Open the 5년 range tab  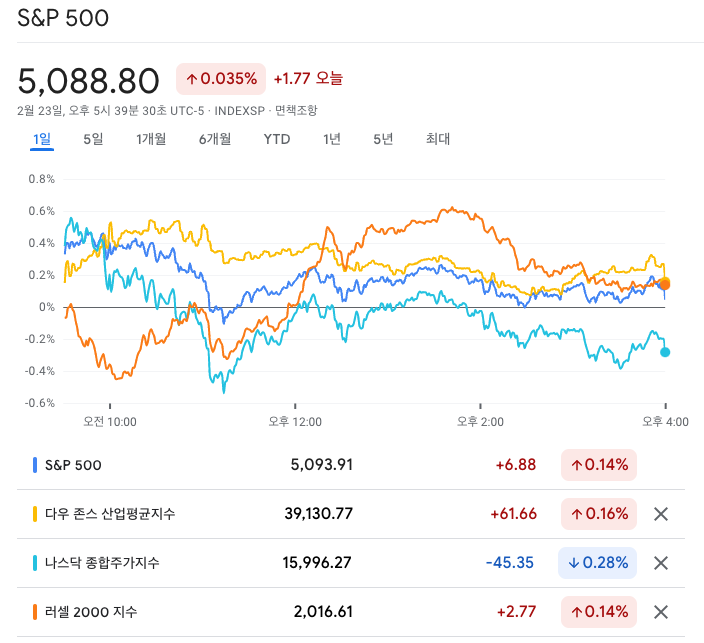coord(383,139)
